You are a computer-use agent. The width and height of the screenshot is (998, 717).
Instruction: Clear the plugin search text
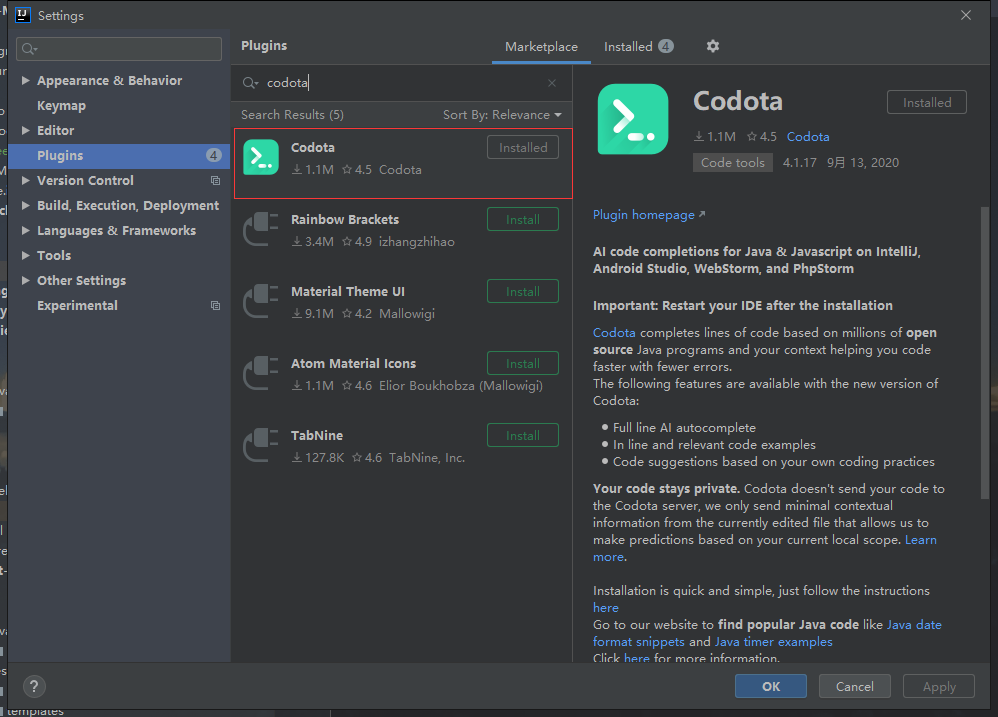tap(552, 83)
